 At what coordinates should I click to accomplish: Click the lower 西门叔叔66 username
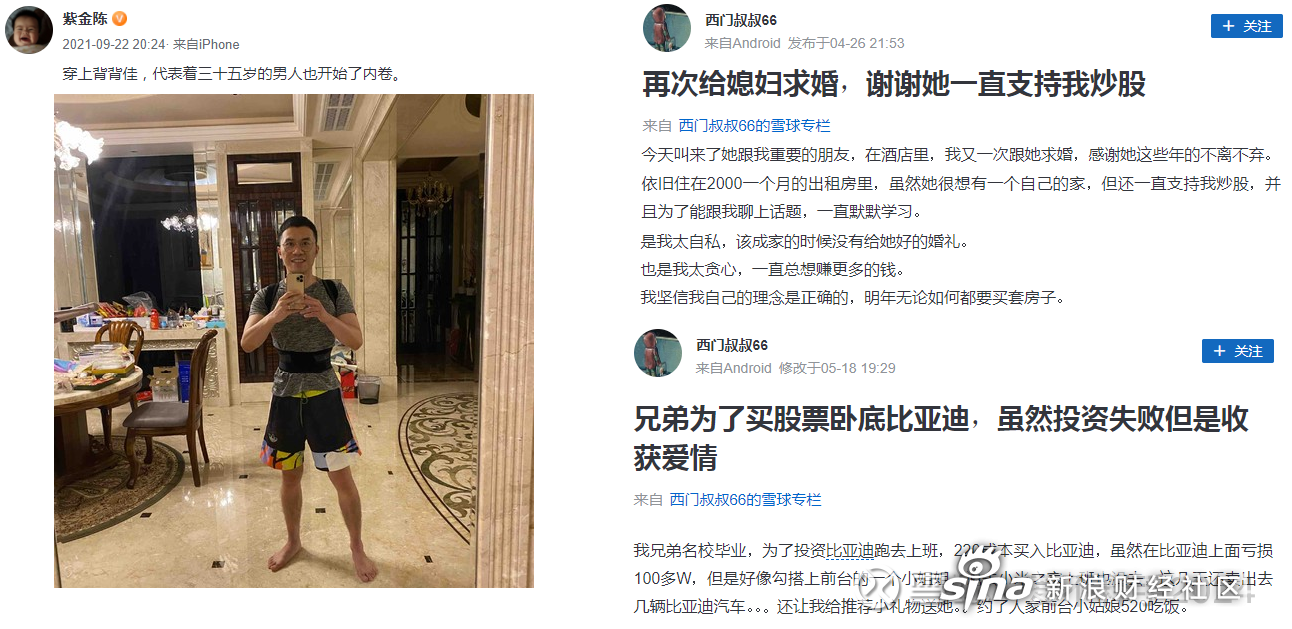click(x=732, y=345)
